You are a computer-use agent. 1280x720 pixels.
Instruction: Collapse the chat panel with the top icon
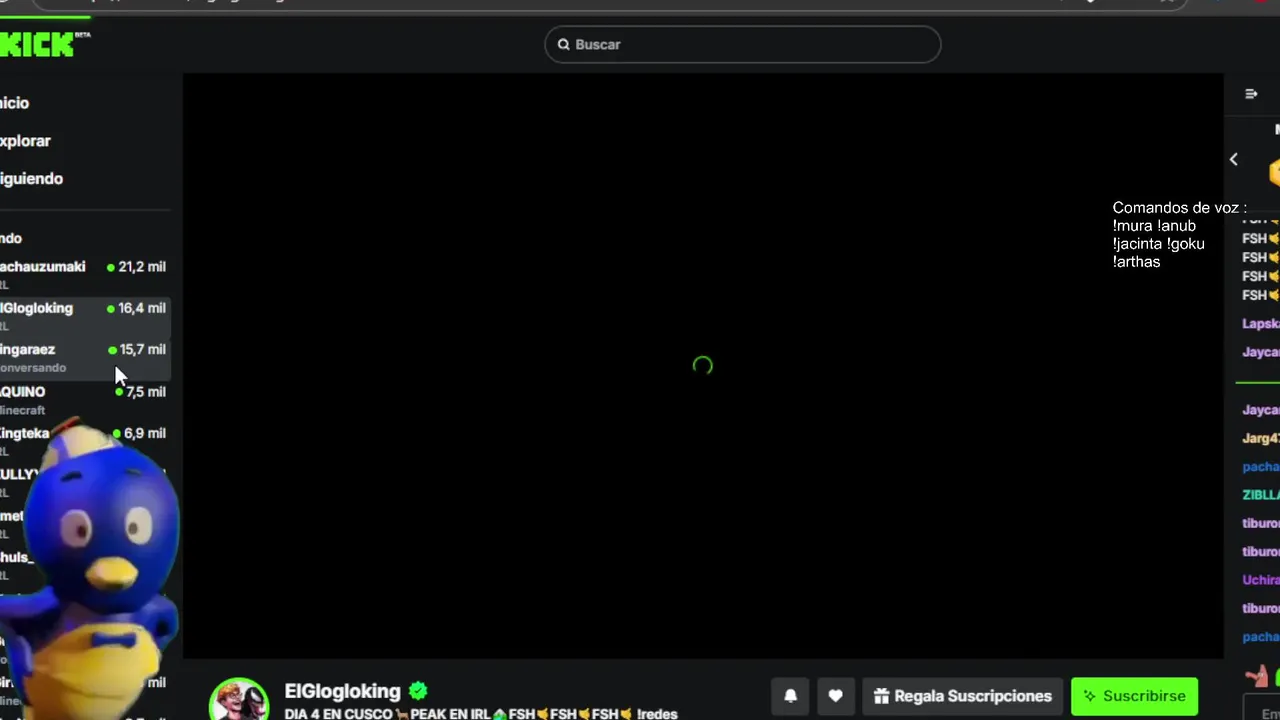coord(1251,94)
